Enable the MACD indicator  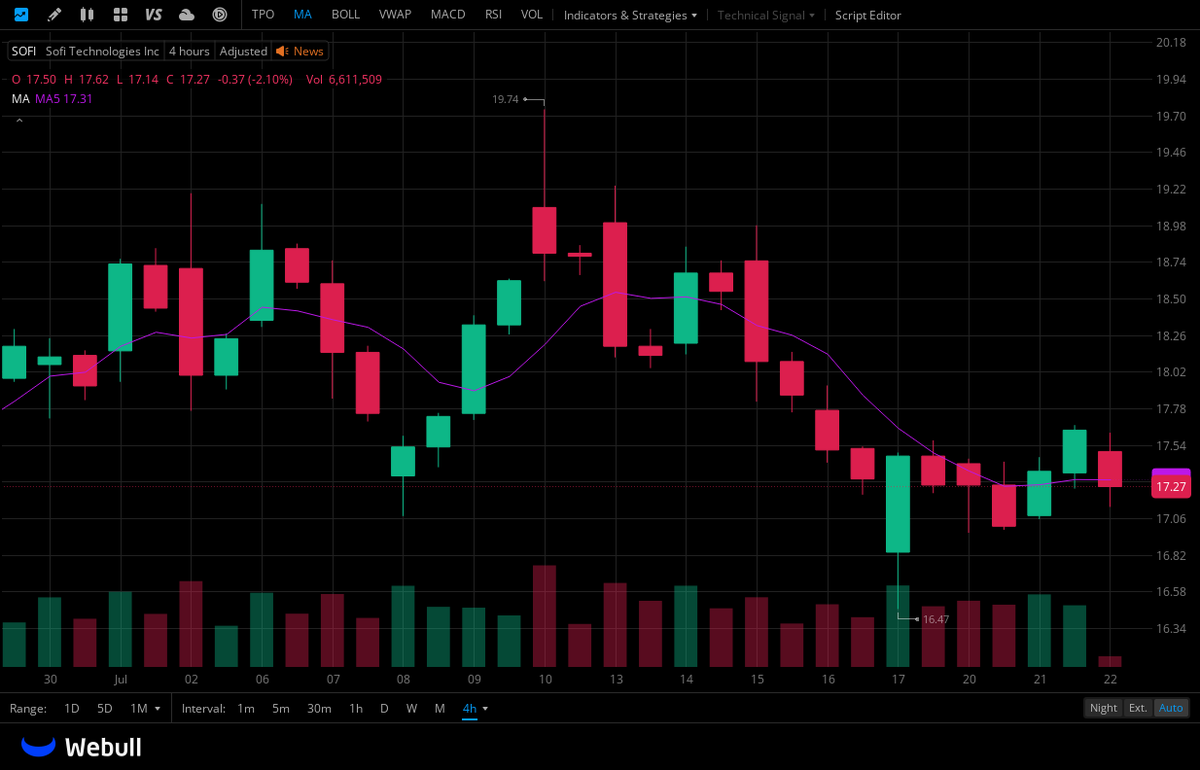click(x=448, y=15)
